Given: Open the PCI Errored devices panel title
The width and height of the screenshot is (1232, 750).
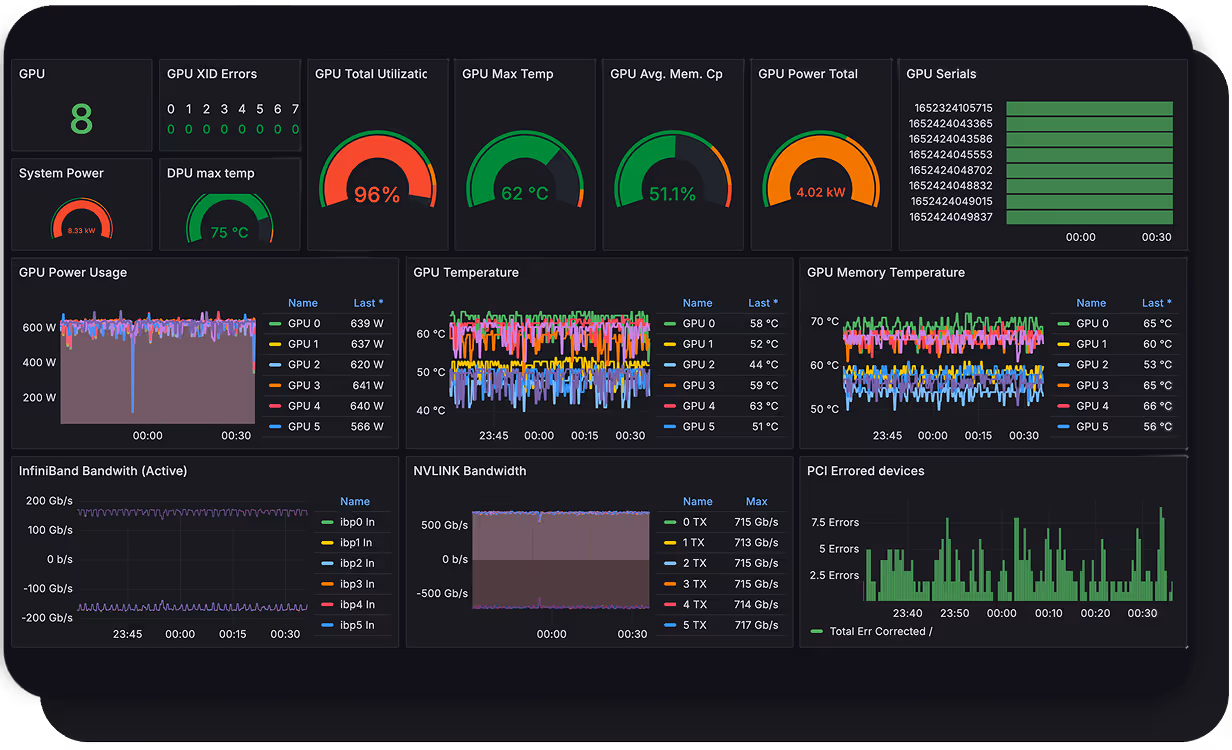Looking at the screenshot, I should click(866, 471).
